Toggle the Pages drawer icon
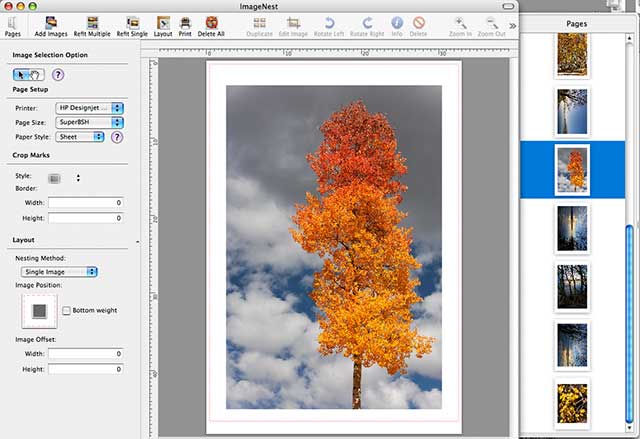The width and height of the screenshot is (640, 439). tap(13, 26)
